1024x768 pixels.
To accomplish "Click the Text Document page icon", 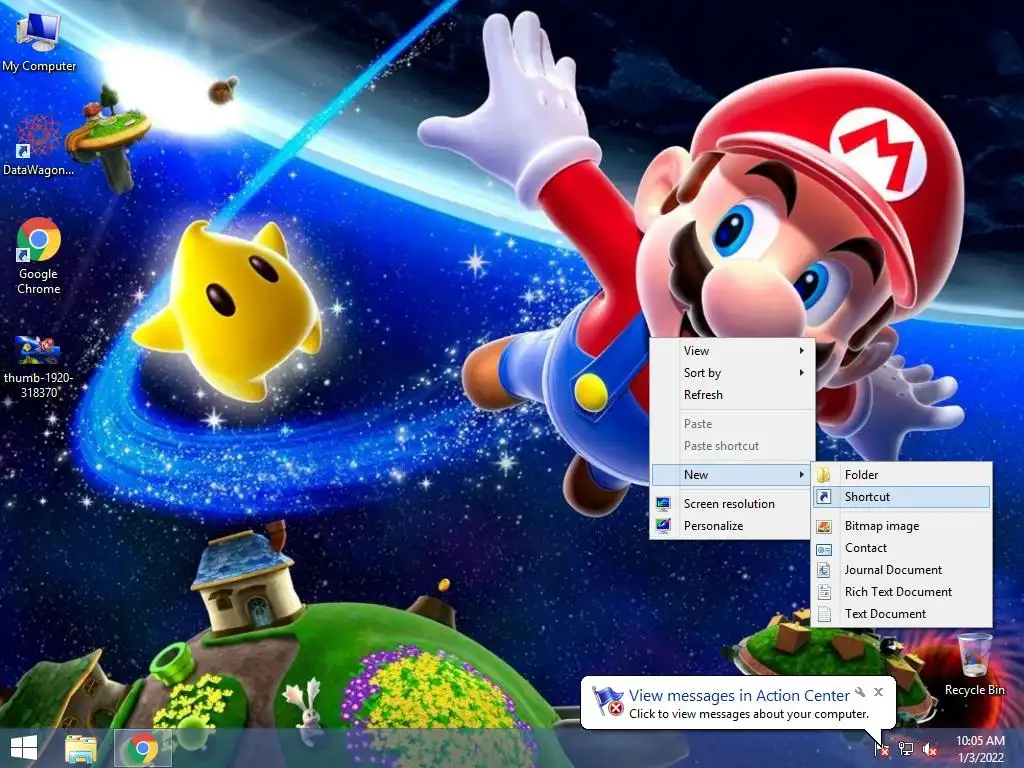I will [x=824, y=615].
